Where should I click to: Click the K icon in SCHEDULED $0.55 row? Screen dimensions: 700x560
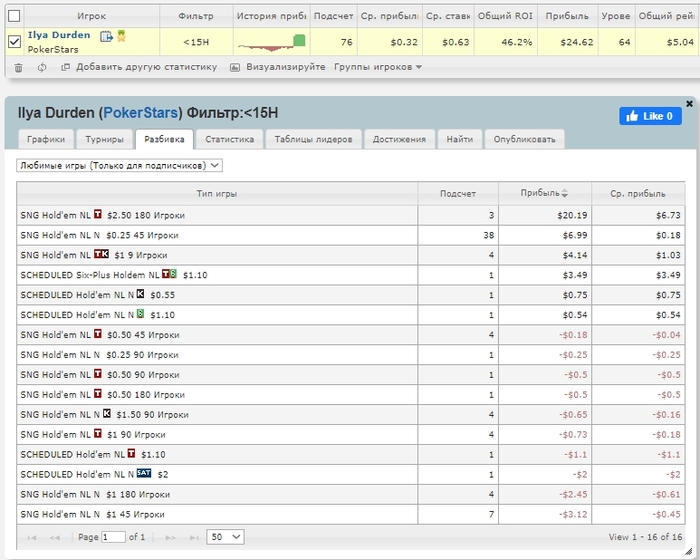click(x=141, y=294)
